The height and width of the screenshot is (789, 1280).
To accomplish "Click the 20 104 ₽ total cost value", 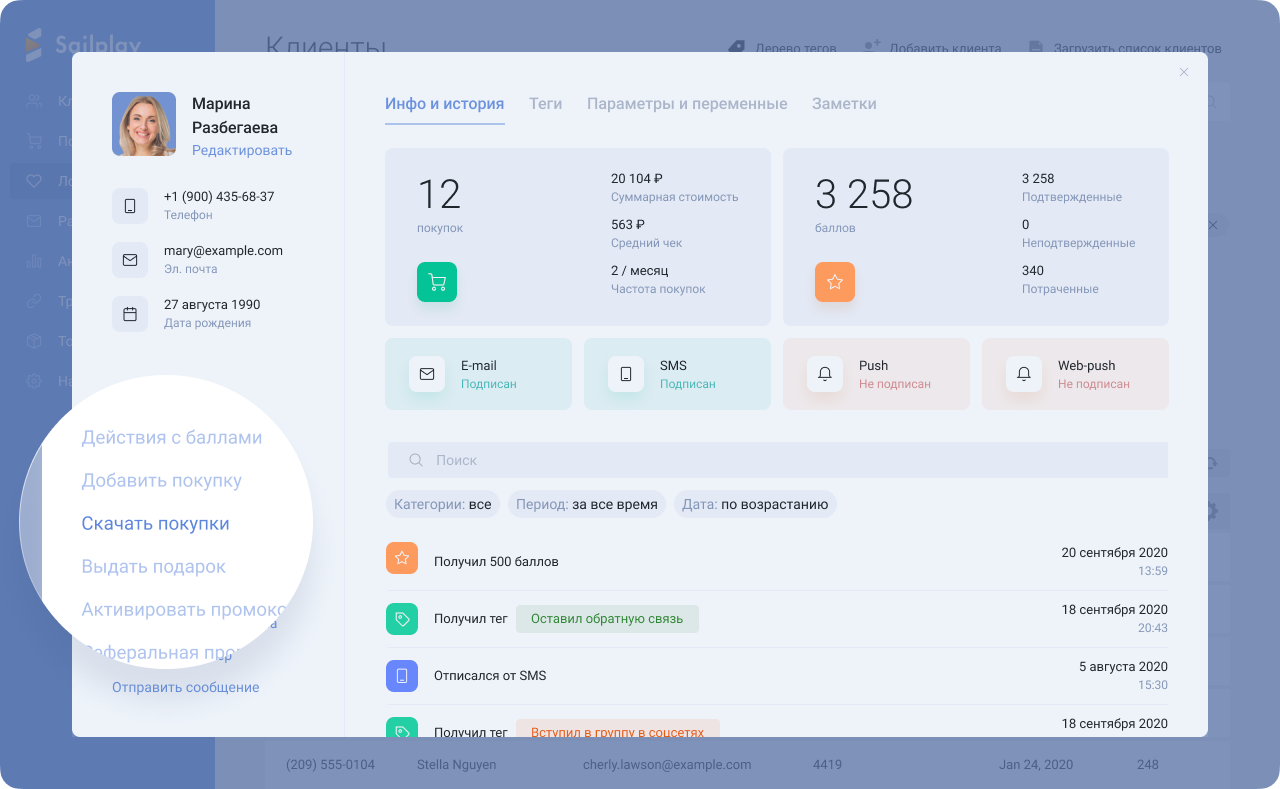I will (637, 179).
